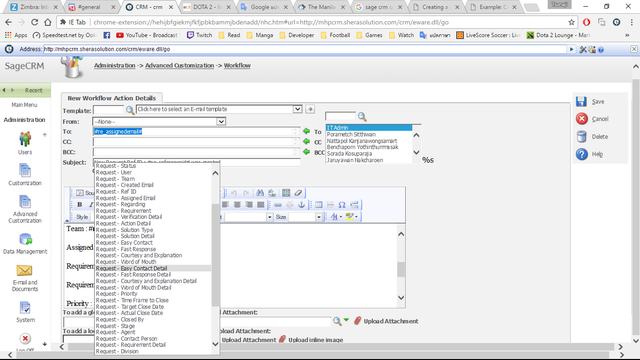
Task: Open the Customization icon in sidebar
Action: click(x=25, y=170)
